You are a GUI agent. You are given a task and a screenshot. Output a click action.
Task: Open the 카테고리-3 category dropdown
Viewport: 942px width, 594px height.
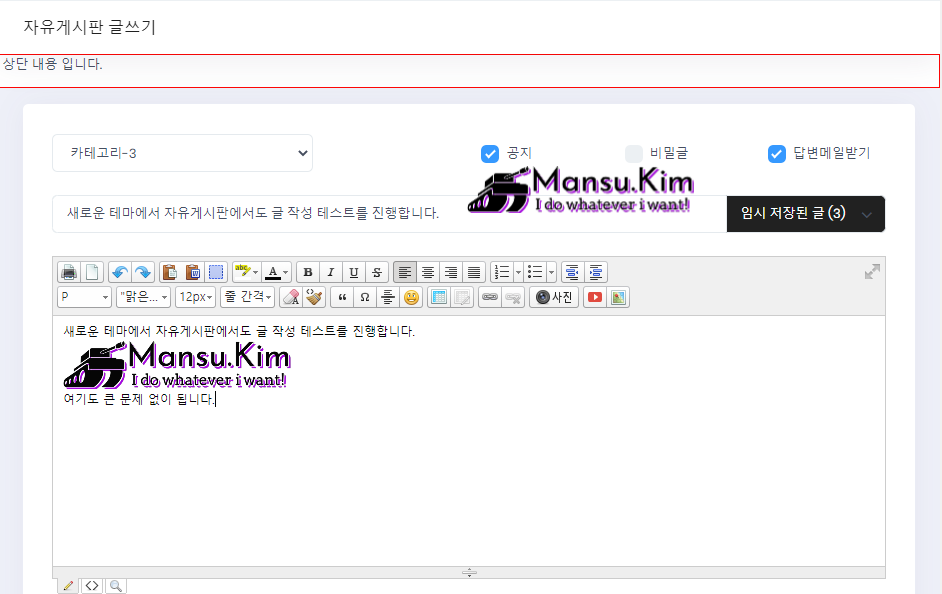182,153
